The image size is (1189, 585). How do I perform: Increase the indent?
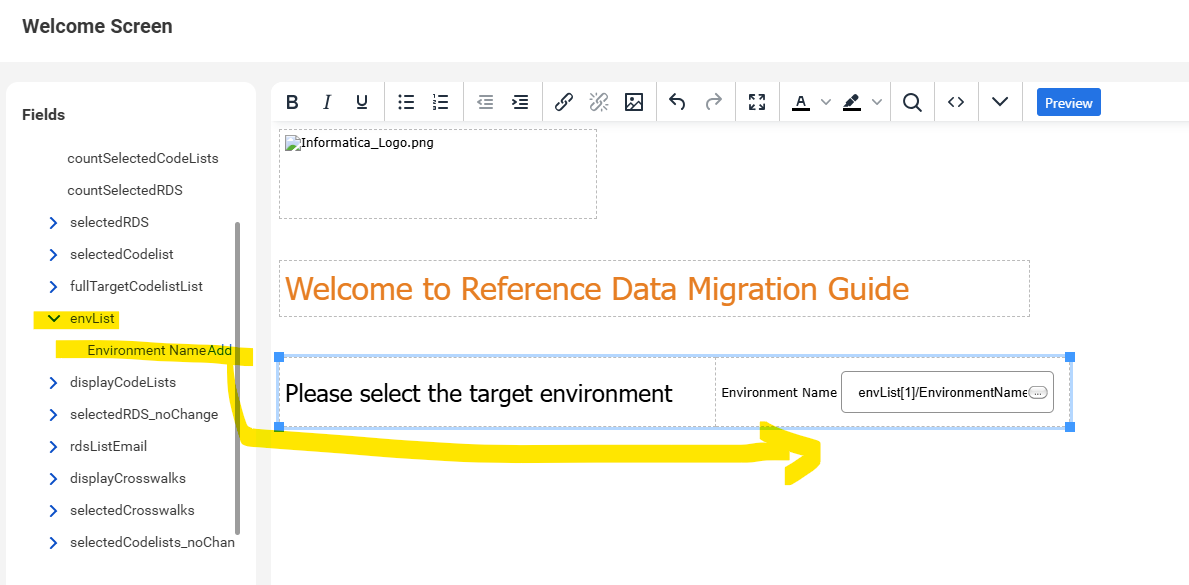520,102
